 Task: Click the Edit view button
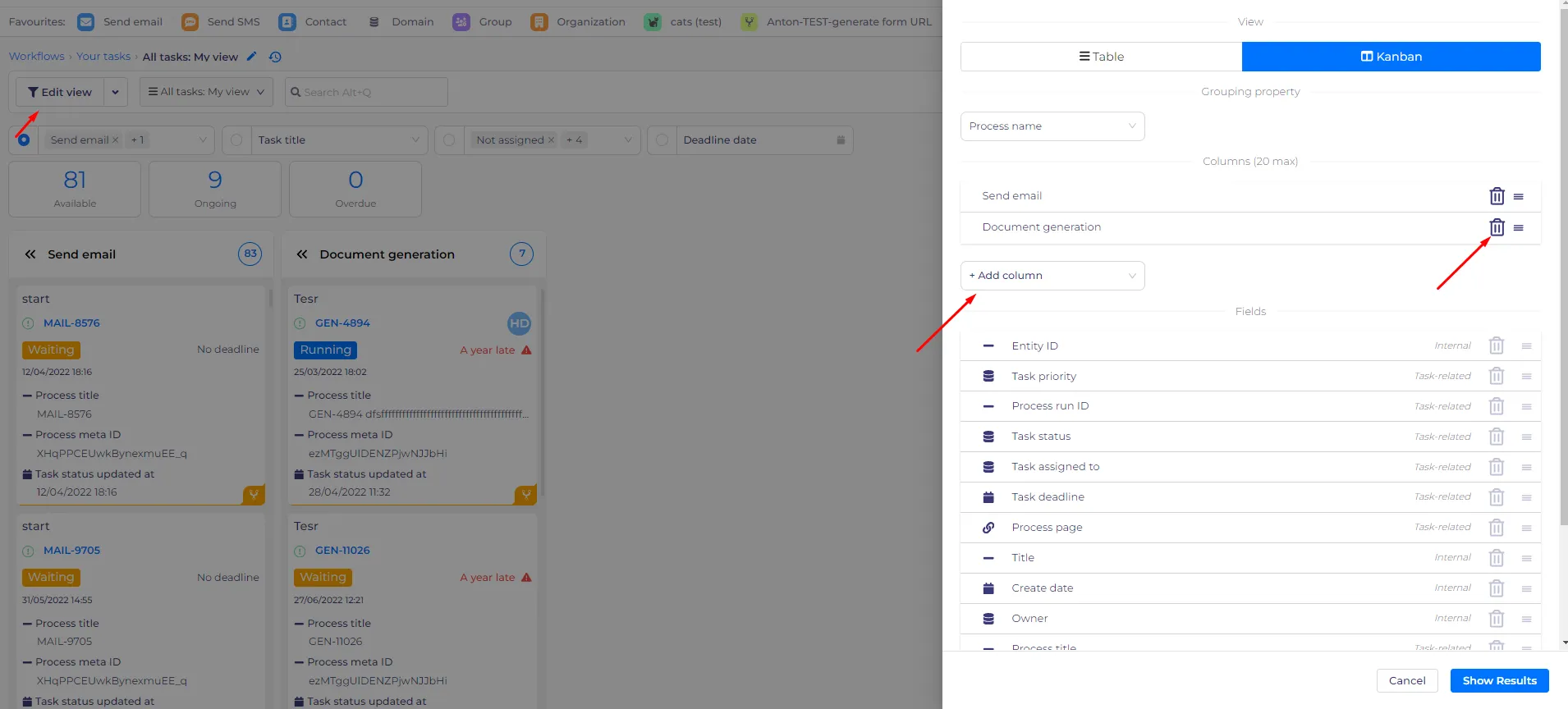[60, 92]
